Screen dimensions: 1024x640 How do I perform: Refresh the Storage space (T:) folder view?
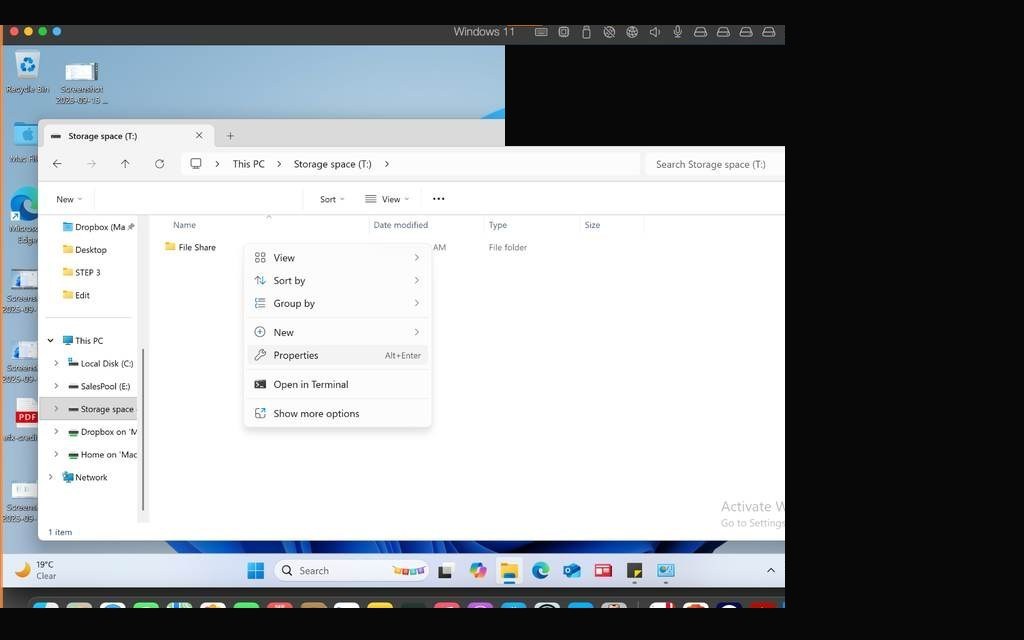click(x=159, y=164)
